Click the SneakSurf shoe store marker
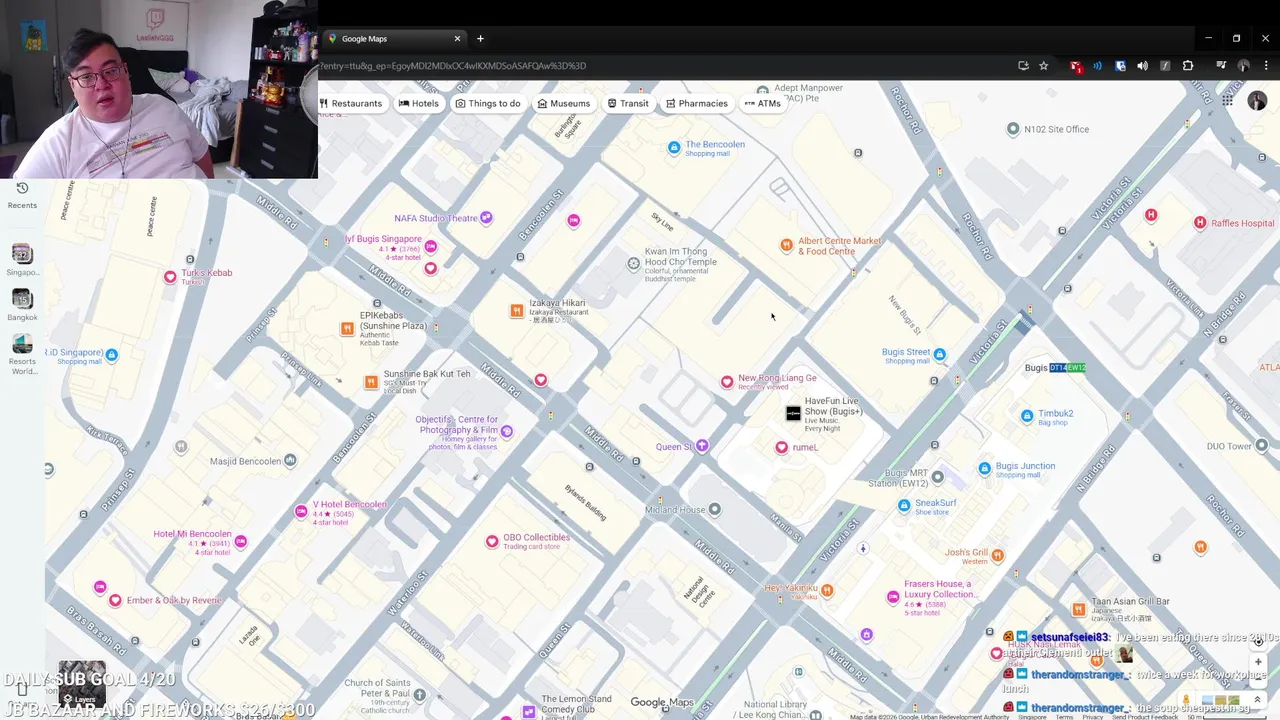Viewport: 1280px width, 720px height. 904,506
